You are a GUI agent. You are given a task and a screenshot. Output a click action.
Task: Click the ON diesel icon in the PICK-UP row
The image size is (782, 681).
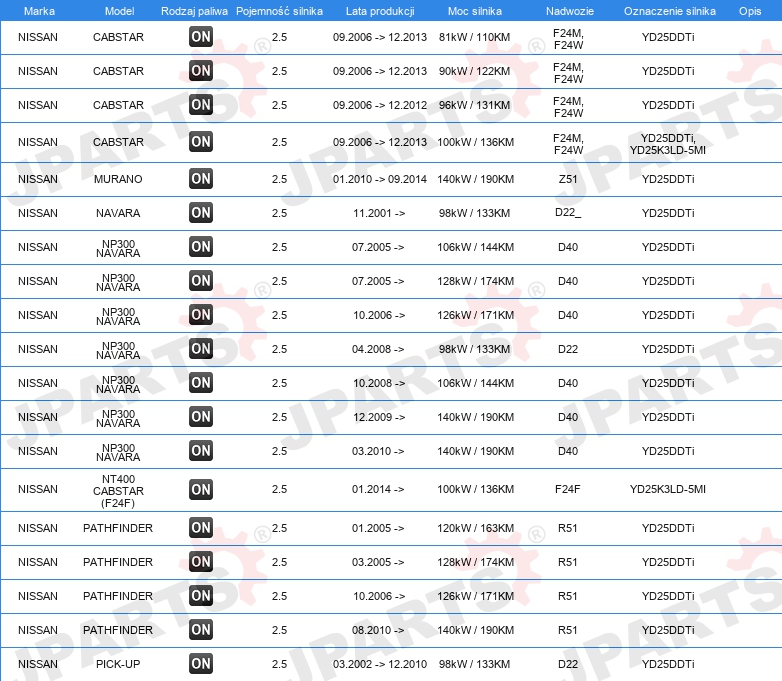[201, 664]
